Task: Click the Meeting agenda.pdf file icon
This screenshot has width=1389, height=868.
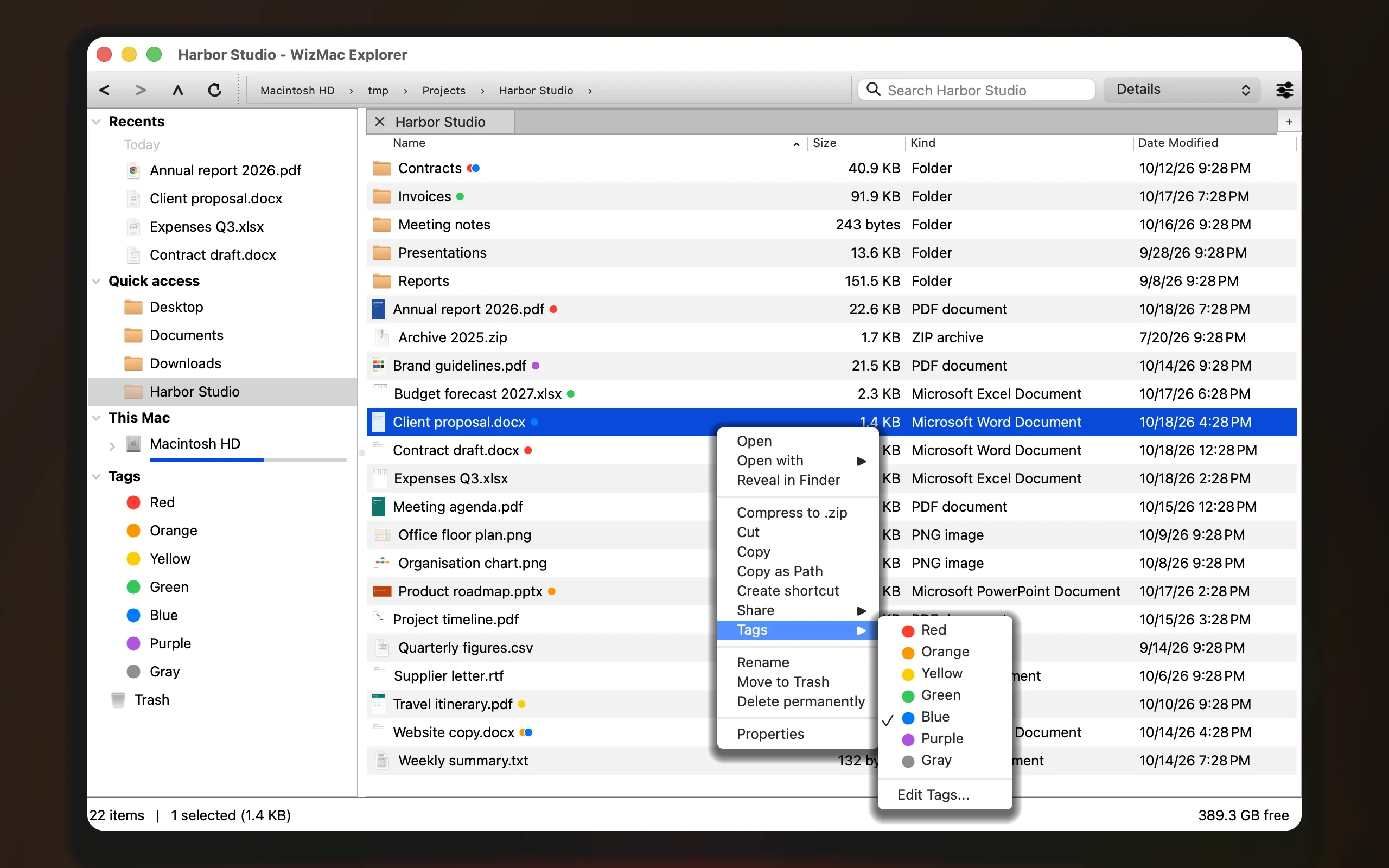Action: (x=378, y=507)
